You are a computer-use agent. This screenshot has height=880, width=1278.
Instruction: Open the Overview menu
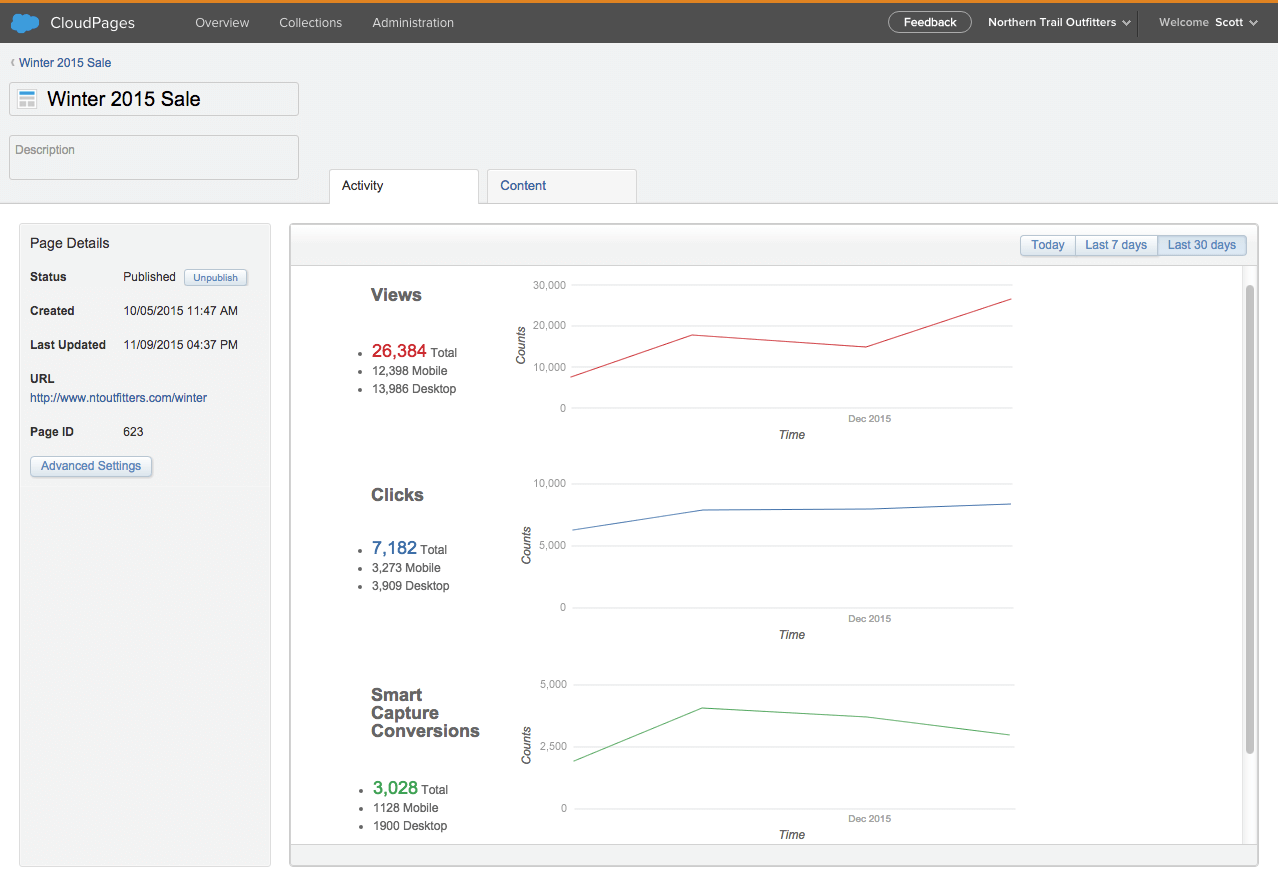[222, 22]
